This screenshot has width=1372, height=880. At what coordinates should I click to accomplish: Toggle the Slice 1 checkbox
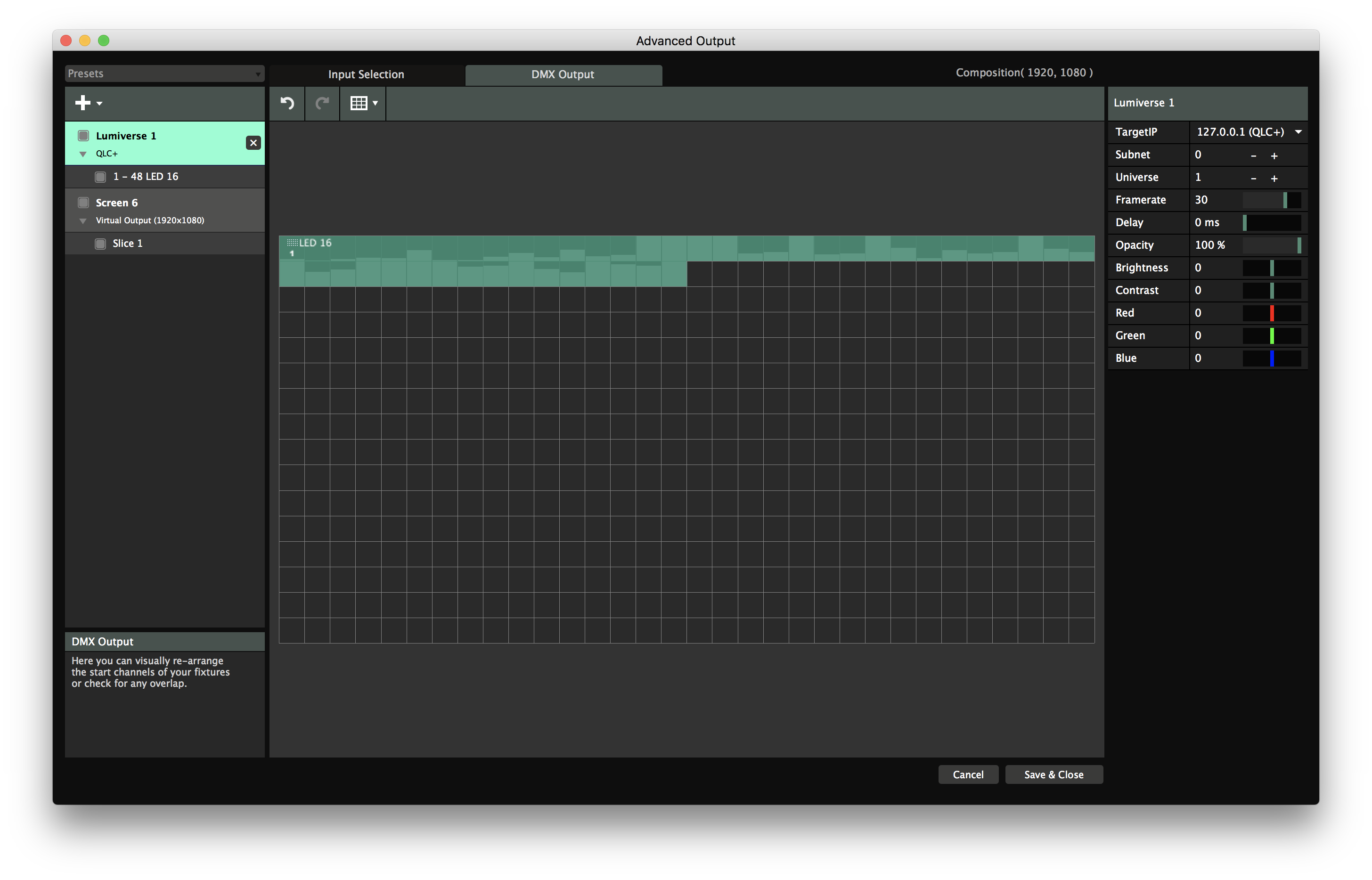coord(100,244)
